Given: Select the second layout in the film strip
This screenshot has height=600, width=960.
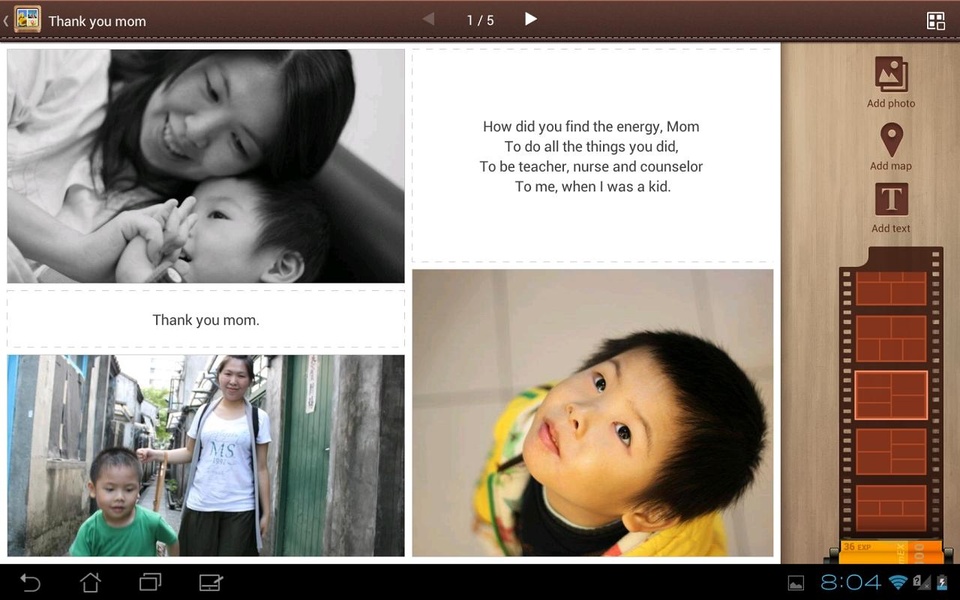Looking at the screenshot, I should point(891,339).
